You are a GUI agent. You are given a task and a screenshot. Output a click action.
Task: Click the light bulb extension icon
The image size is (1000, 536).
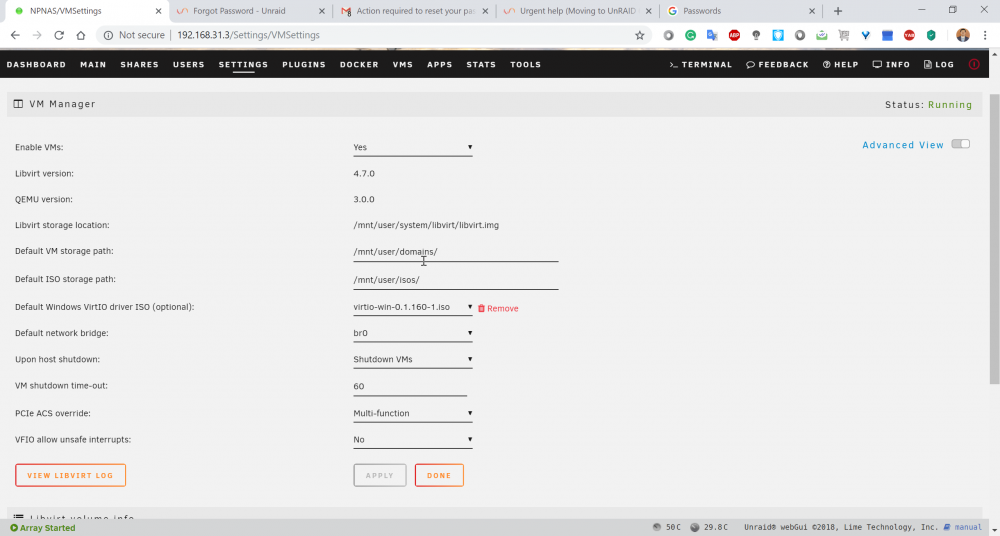coord(756,36)
